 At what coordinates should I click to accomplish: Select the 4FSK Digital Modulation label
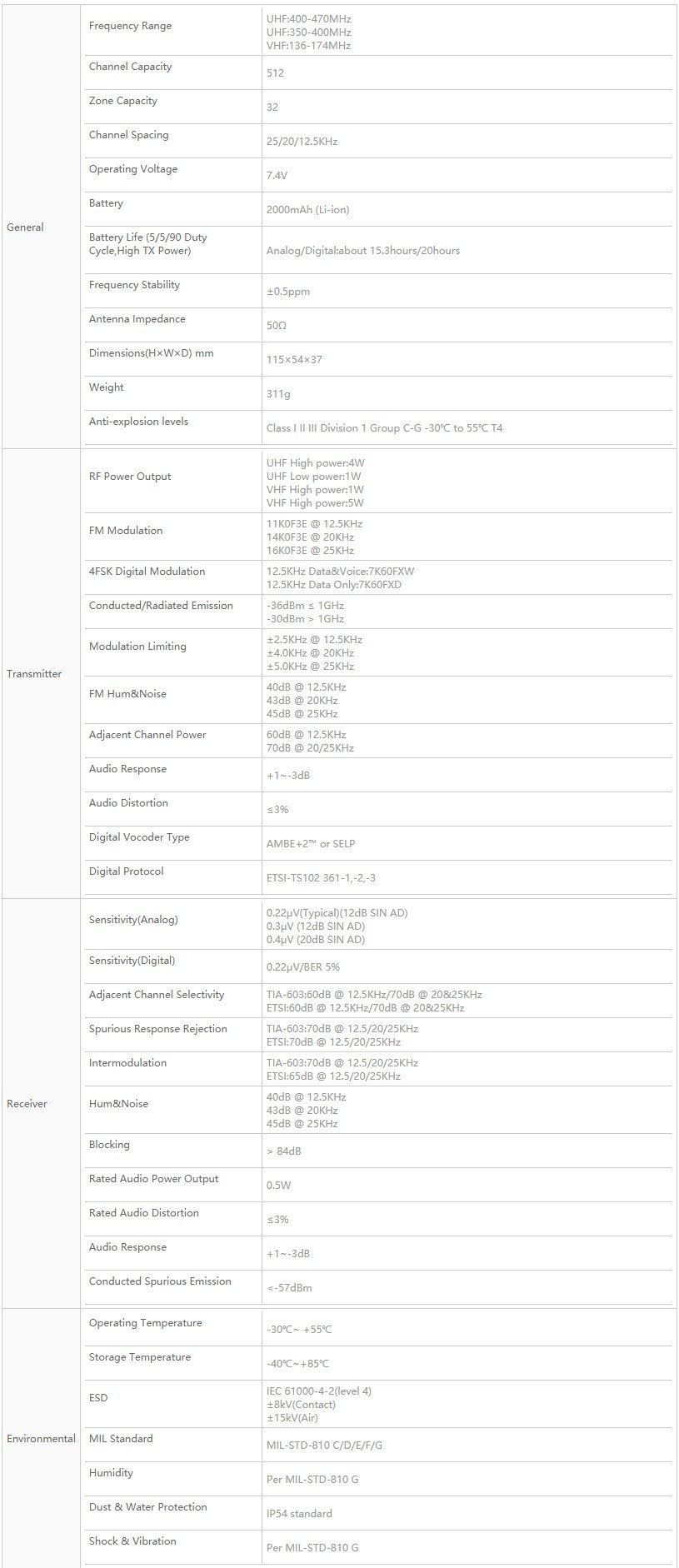[x=147, y=571]
